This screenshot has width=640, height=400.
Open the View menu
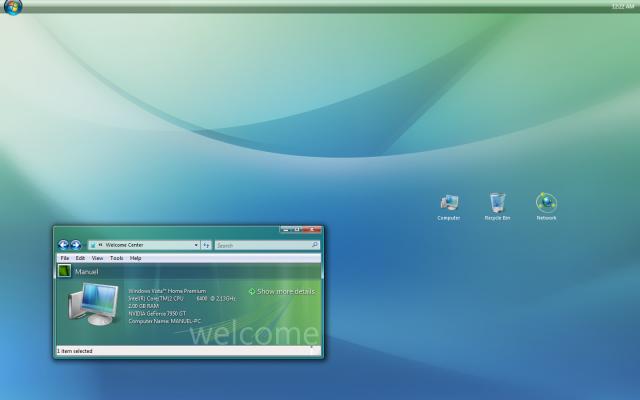pos(97,258)
